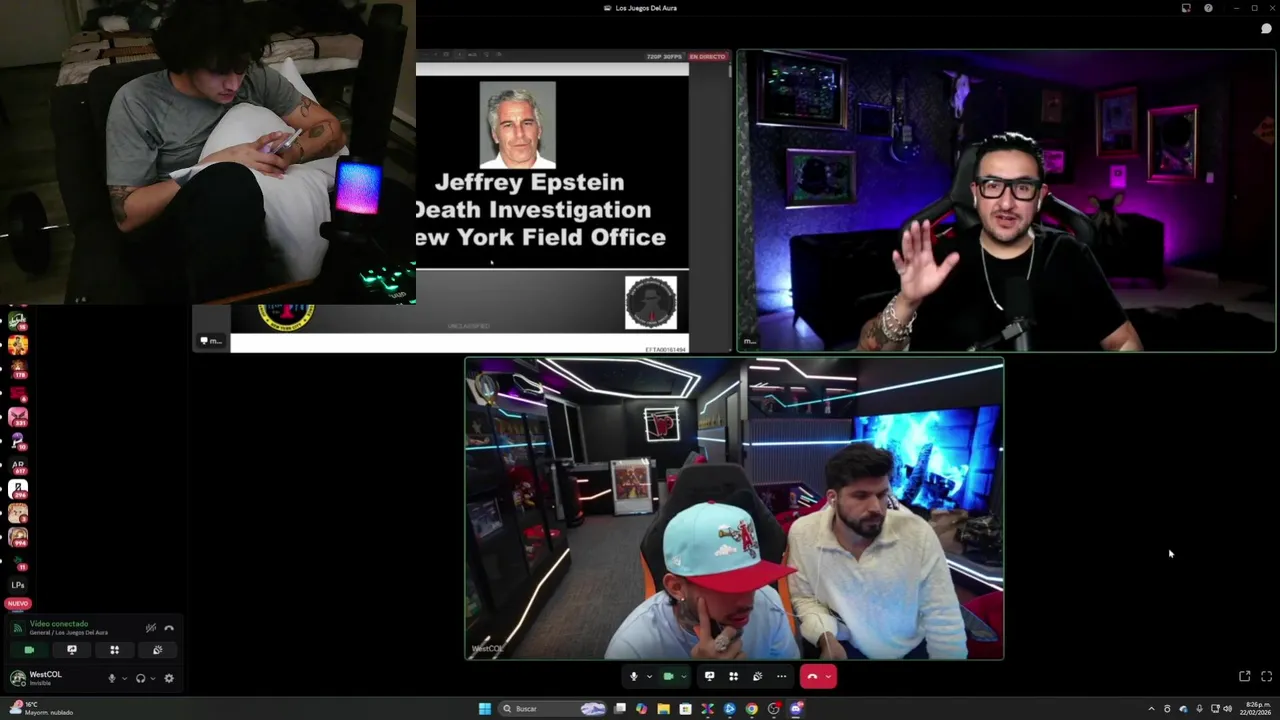
Task: Mute microphone in WestCOL user panel
Action: pos(112,678)
